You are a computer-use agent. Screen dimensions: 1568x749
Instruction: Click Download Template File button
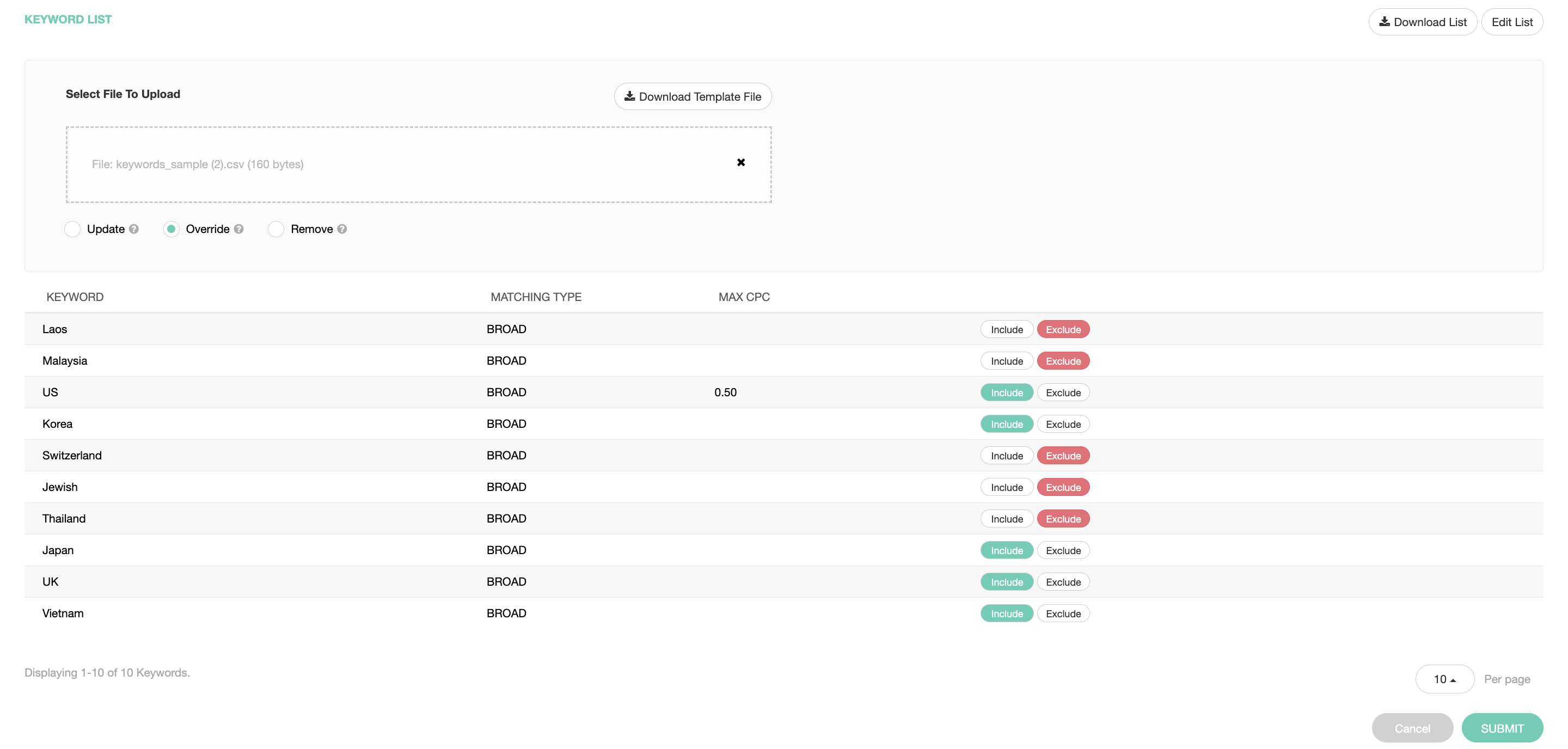693,97
